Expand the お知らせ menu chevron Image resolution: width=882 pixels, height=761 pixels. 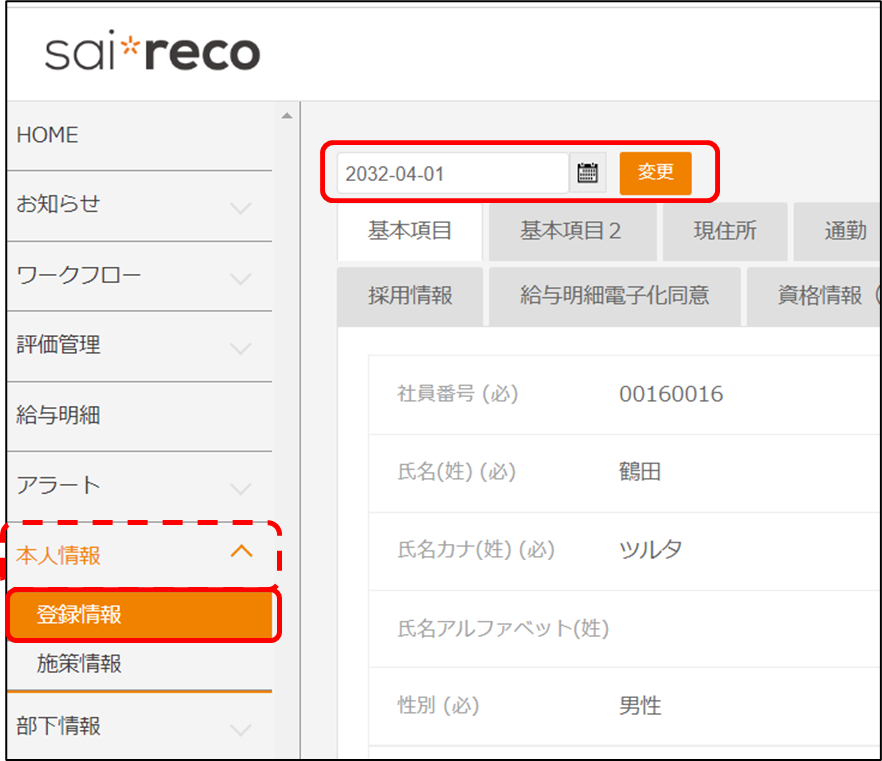coord(241,208)
